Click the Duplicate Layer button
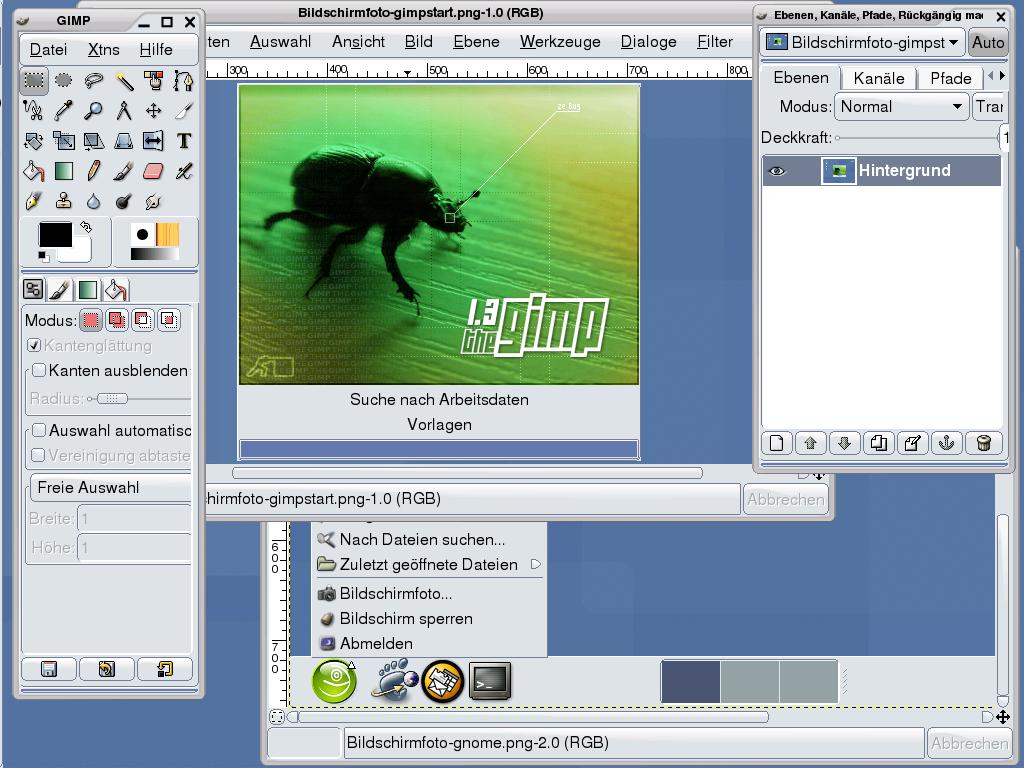Viewport: 1024px width, 768px height. tap(878, 443)
